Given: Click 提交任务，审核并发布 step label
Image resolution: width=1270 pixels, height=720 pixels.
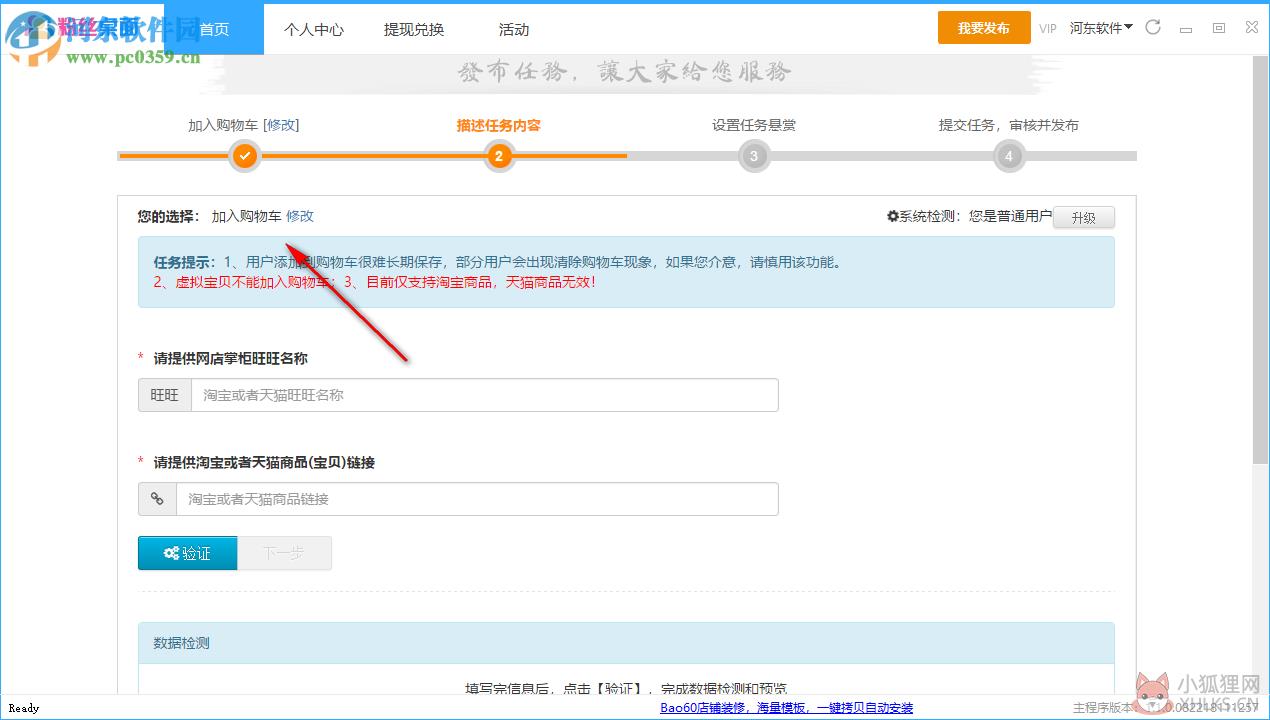Looking at the screenshot, I should (x=1008, y=125).
